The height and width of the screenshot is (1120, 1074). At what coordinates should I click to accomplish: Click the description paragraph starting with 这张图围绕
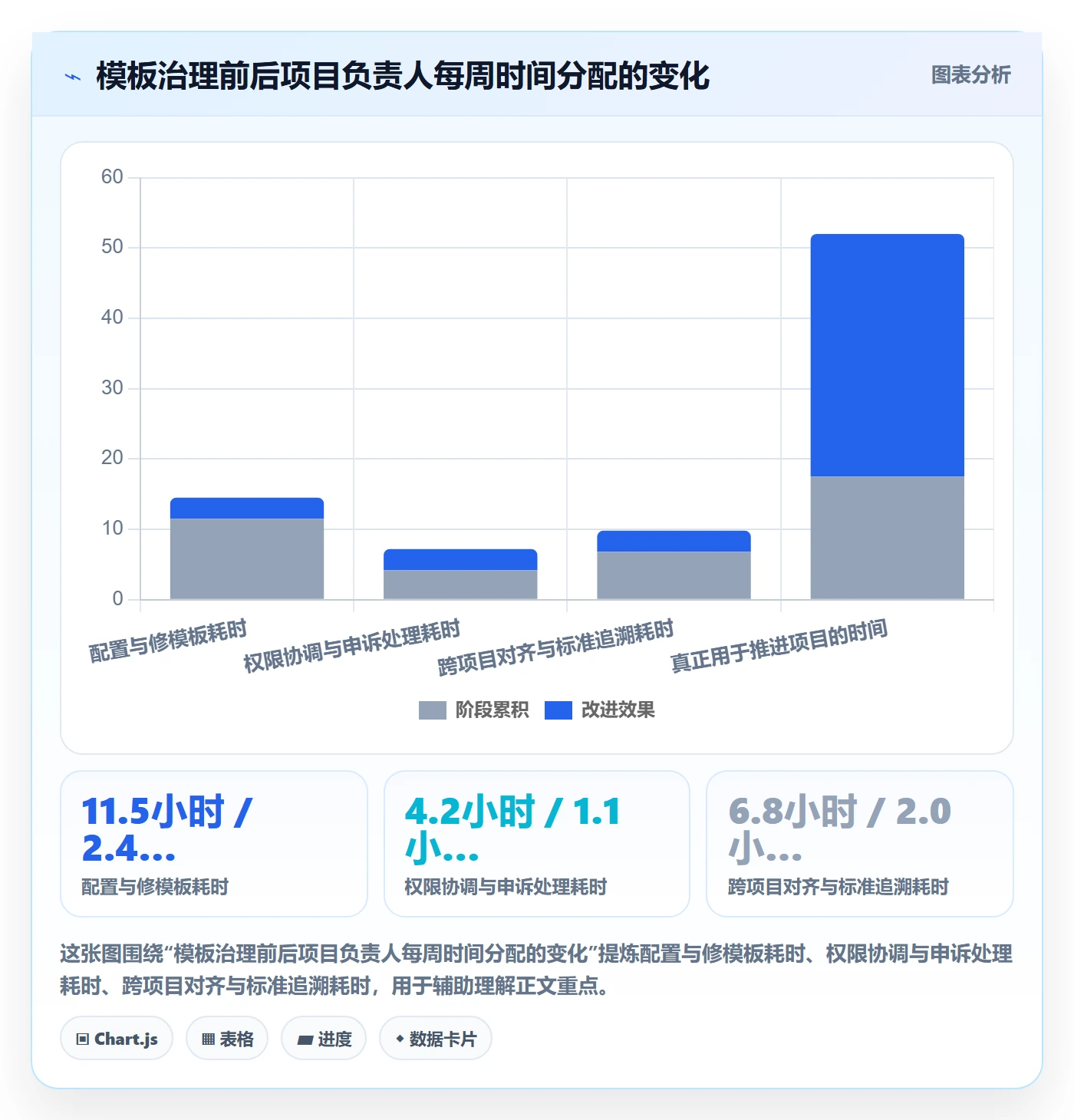click(x=536, y=970)
